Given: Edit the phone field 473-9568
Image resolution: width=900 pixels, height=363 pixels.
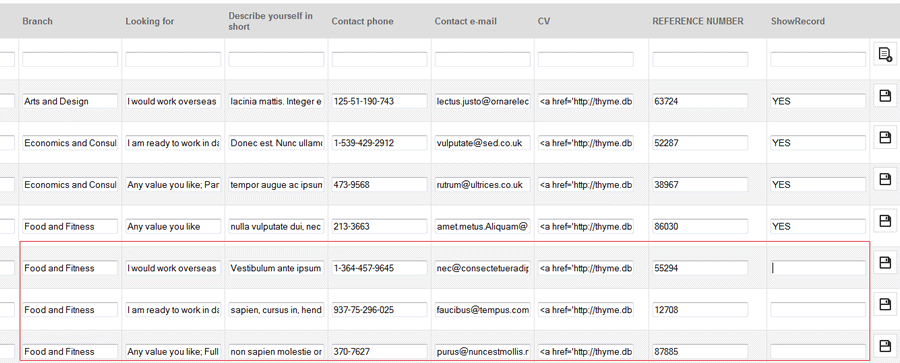Looking at the screenshot, I should pyautogui.click(x=379, y=184).
